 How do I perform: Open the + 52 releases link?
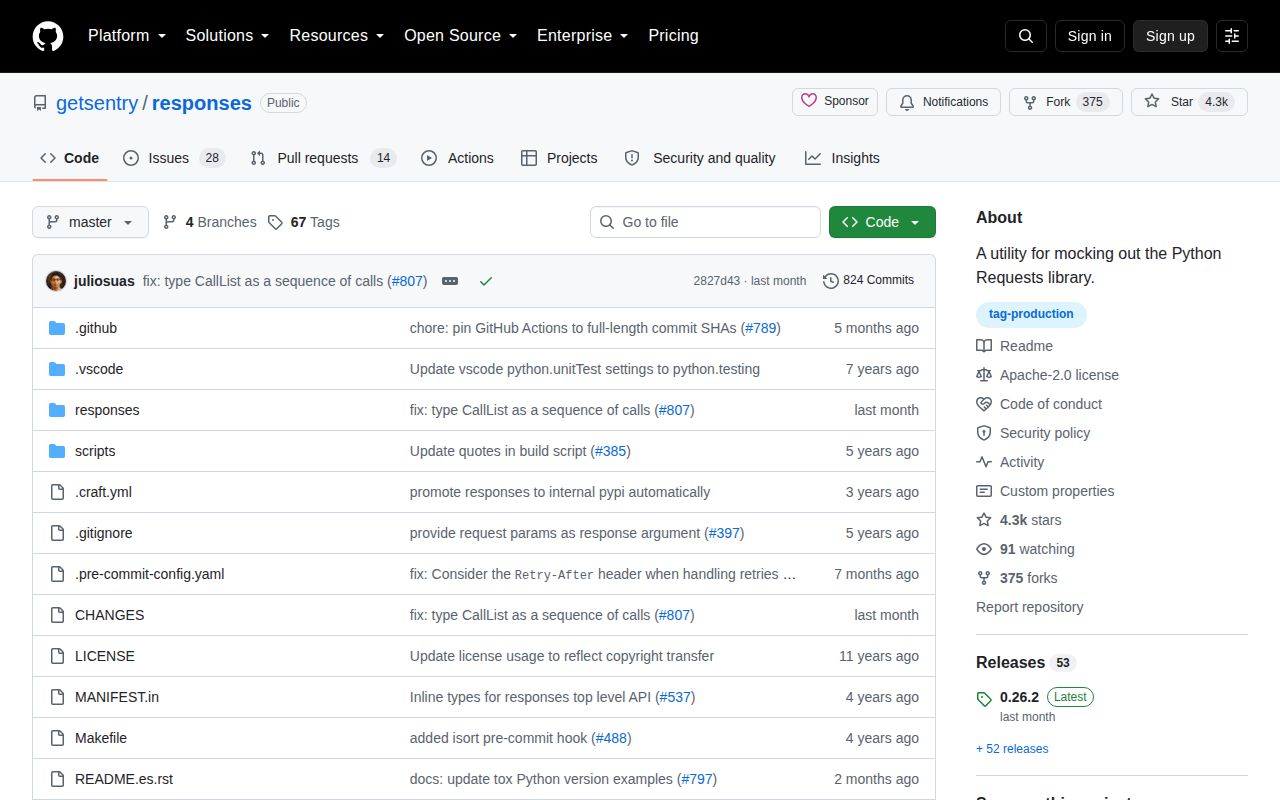(x=1012, y=749)
